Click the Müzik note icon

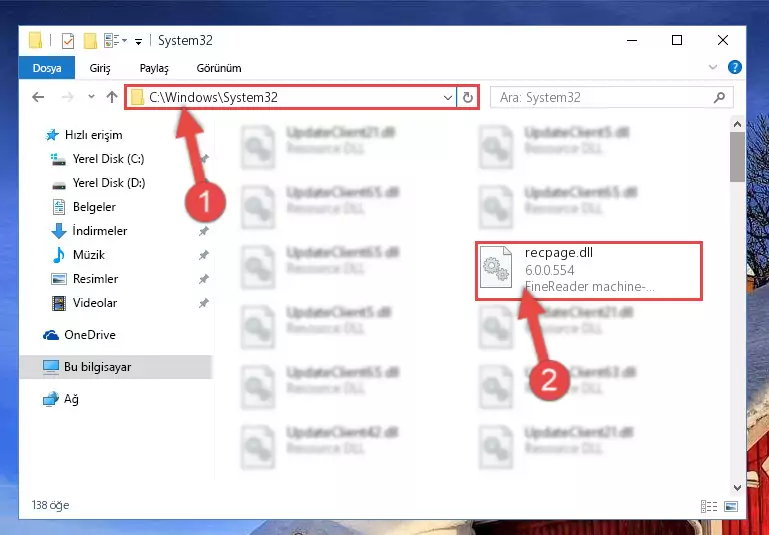[x=58, y=255]
